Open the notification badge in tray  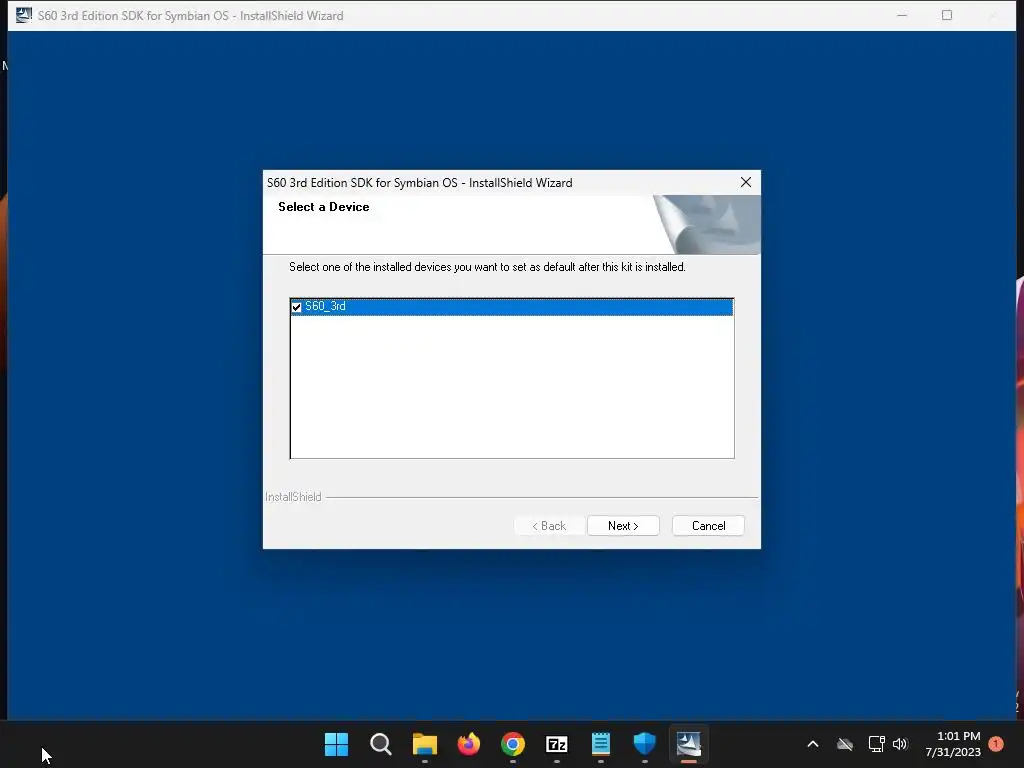(x=996, y=743)
